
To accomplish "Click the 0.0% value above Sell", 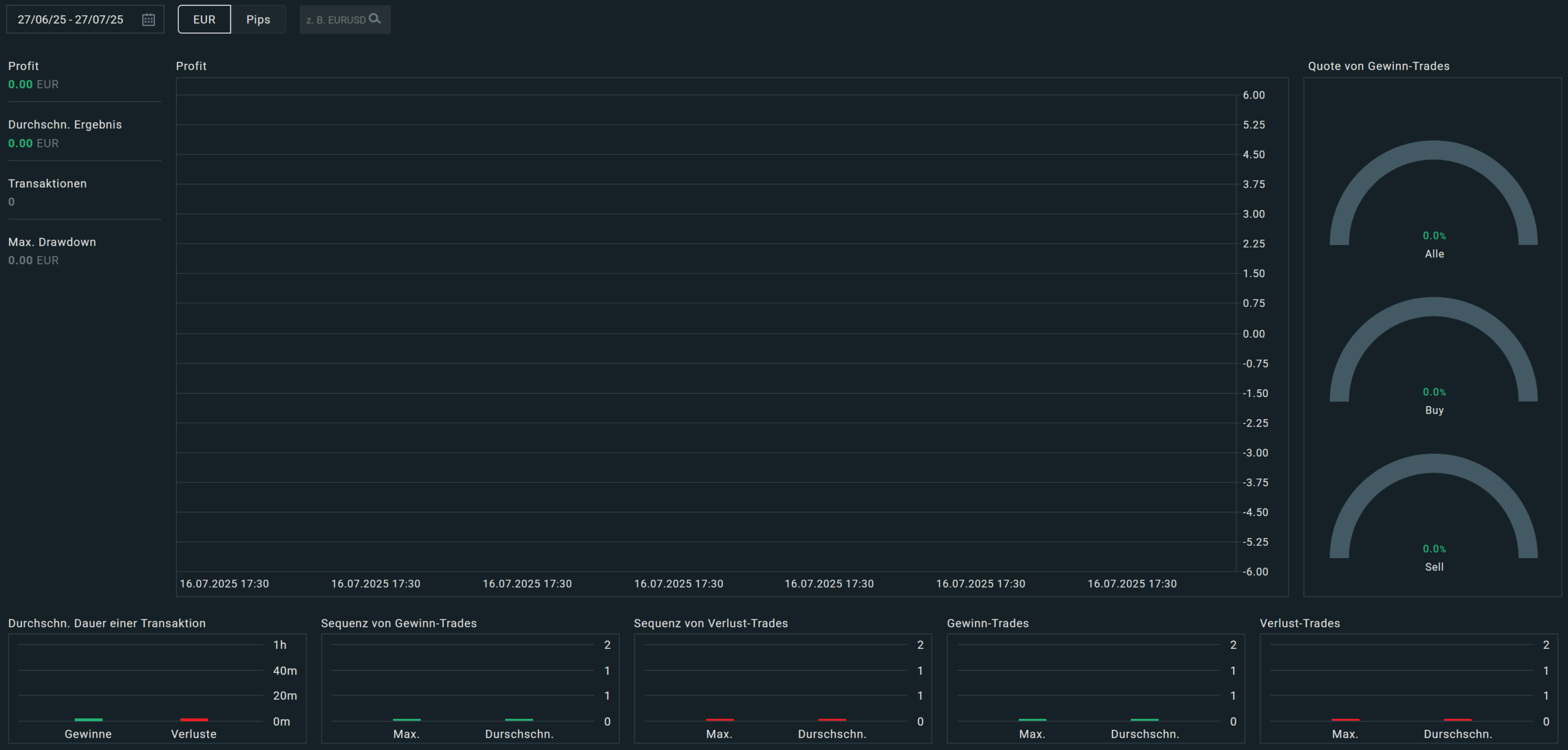I will click(1434, 549).
